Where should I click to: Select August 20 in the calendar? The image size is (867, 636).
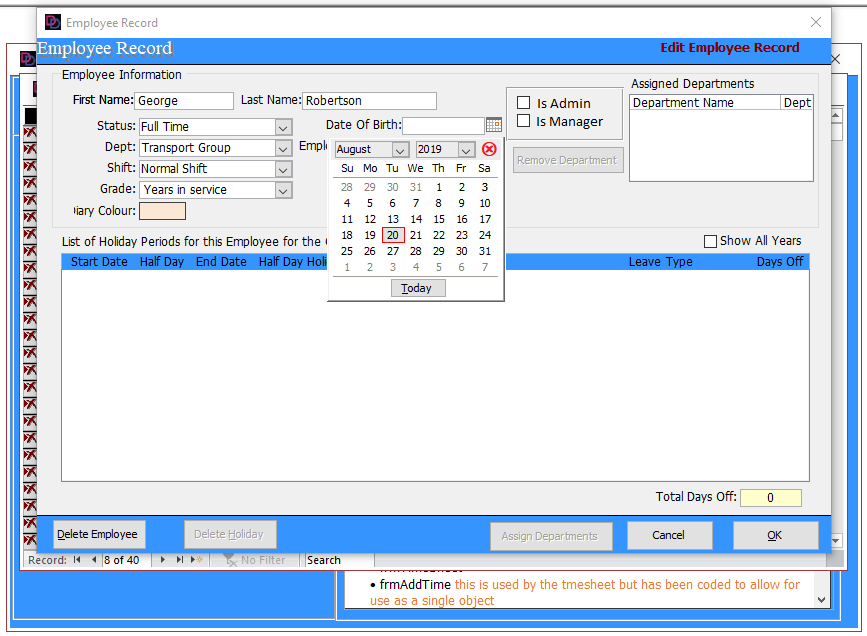(393, 235)
